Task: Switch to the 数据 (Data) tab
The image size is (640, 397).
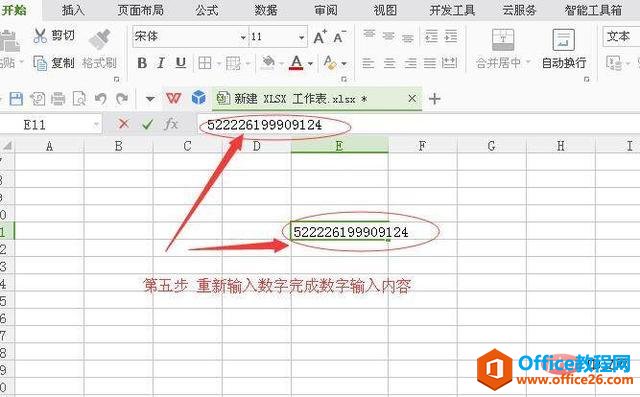Action: pyautogui.click(x=266, y=10)
